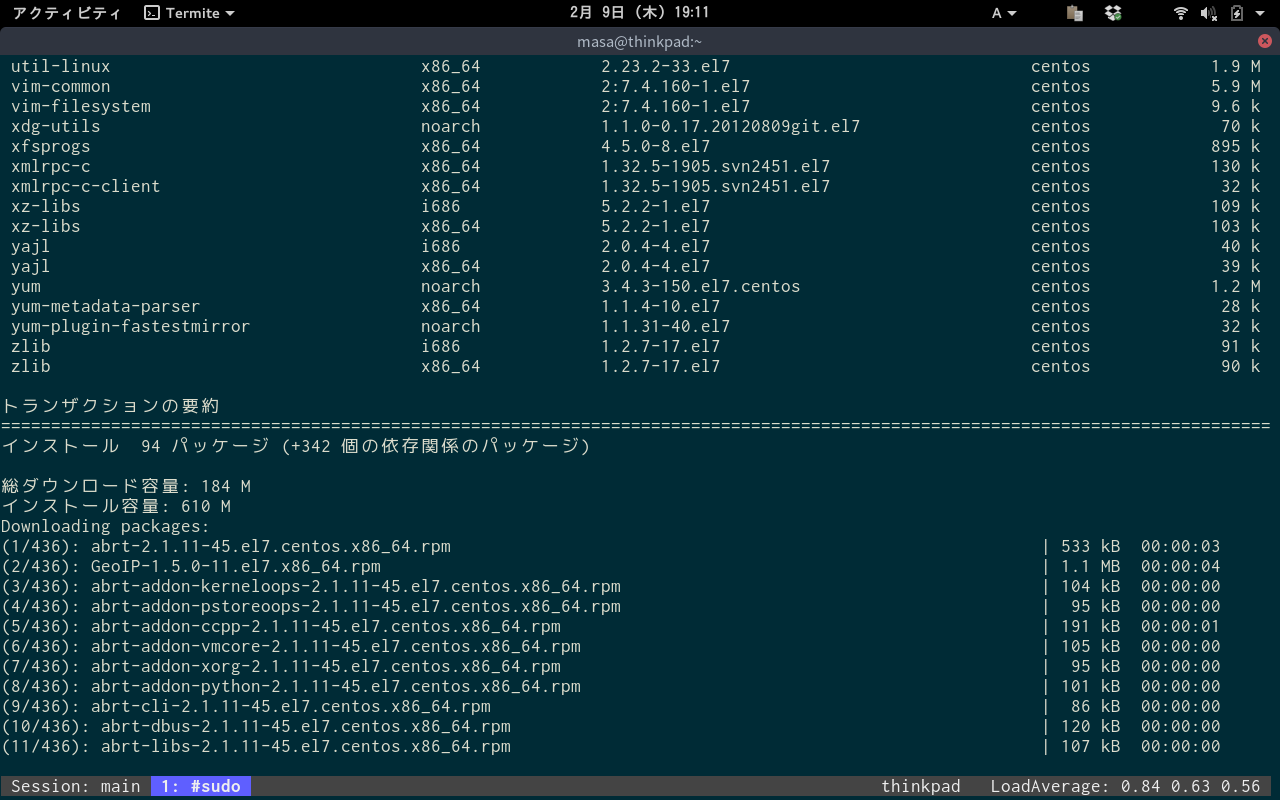Click the Wi-Fi status icon
The image size is (1280, 800).
(1181, 13)
